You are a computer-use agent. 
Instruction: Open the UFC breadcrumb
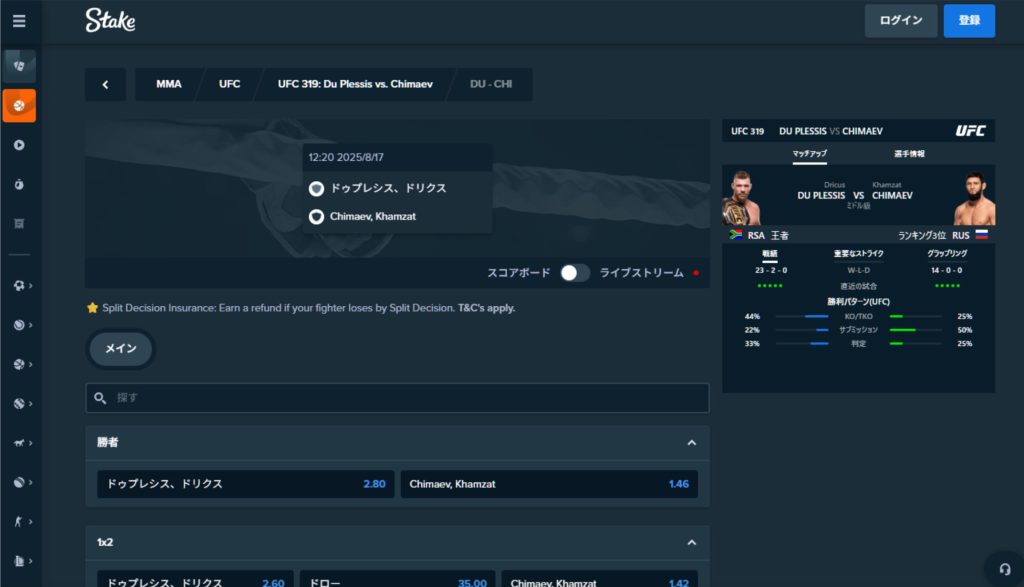(229, 84)
